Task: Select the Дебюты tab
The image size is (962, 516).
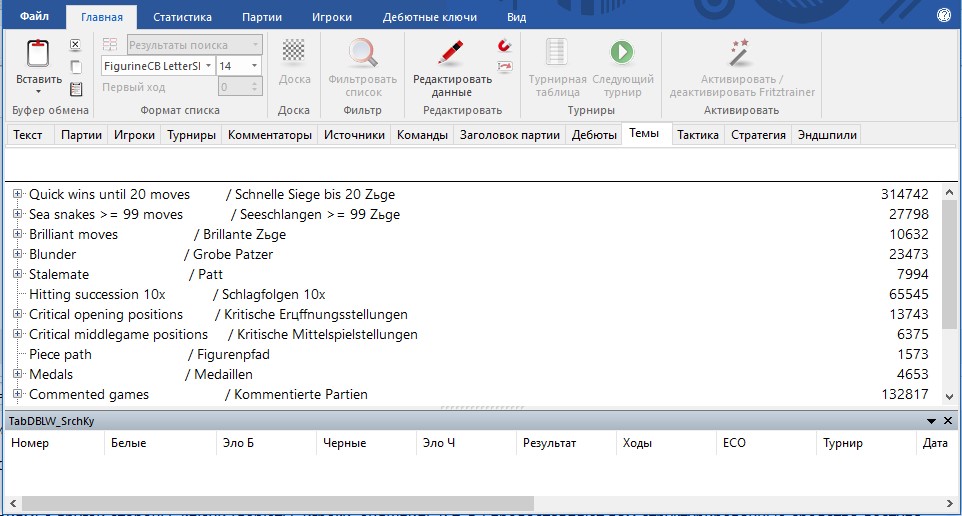Action: pyautogui.click(x=594, y=135)
